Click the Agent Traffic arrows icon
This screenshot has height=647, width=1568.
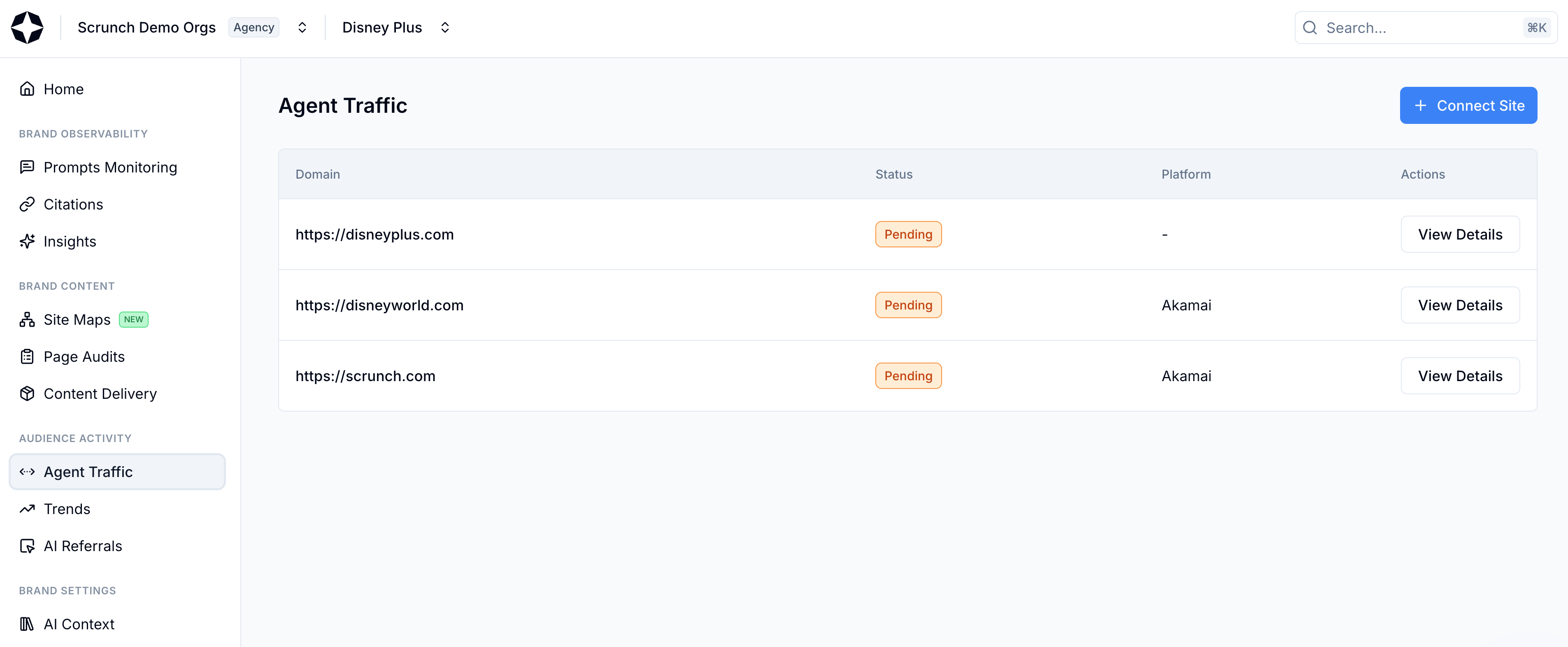click(x=27, y=472)
